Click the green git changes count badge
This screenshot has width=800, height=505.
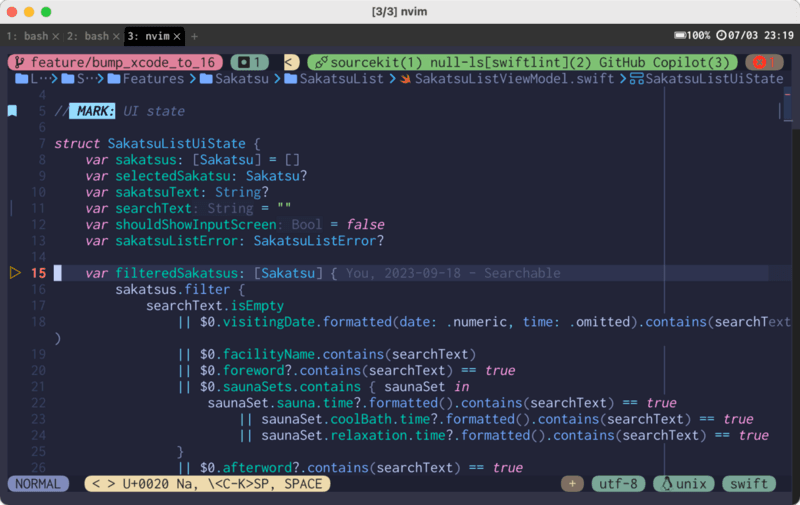(249, 62)
